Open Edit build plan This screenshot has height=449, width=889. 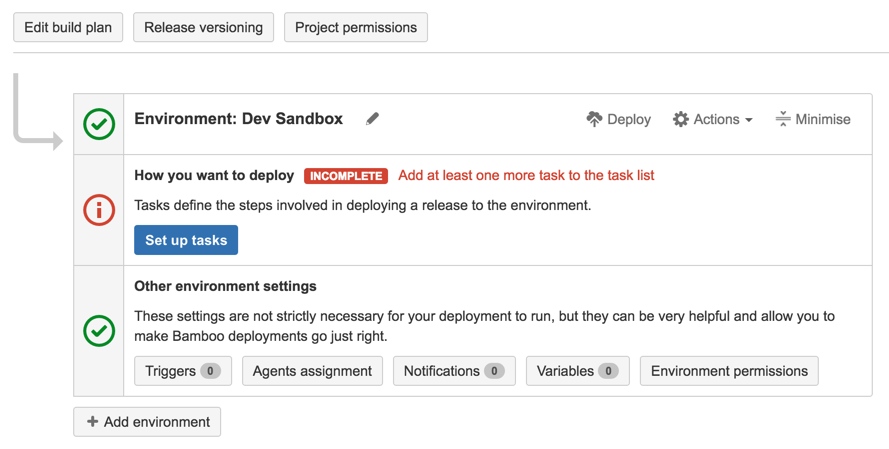click(x=68, y=27)
